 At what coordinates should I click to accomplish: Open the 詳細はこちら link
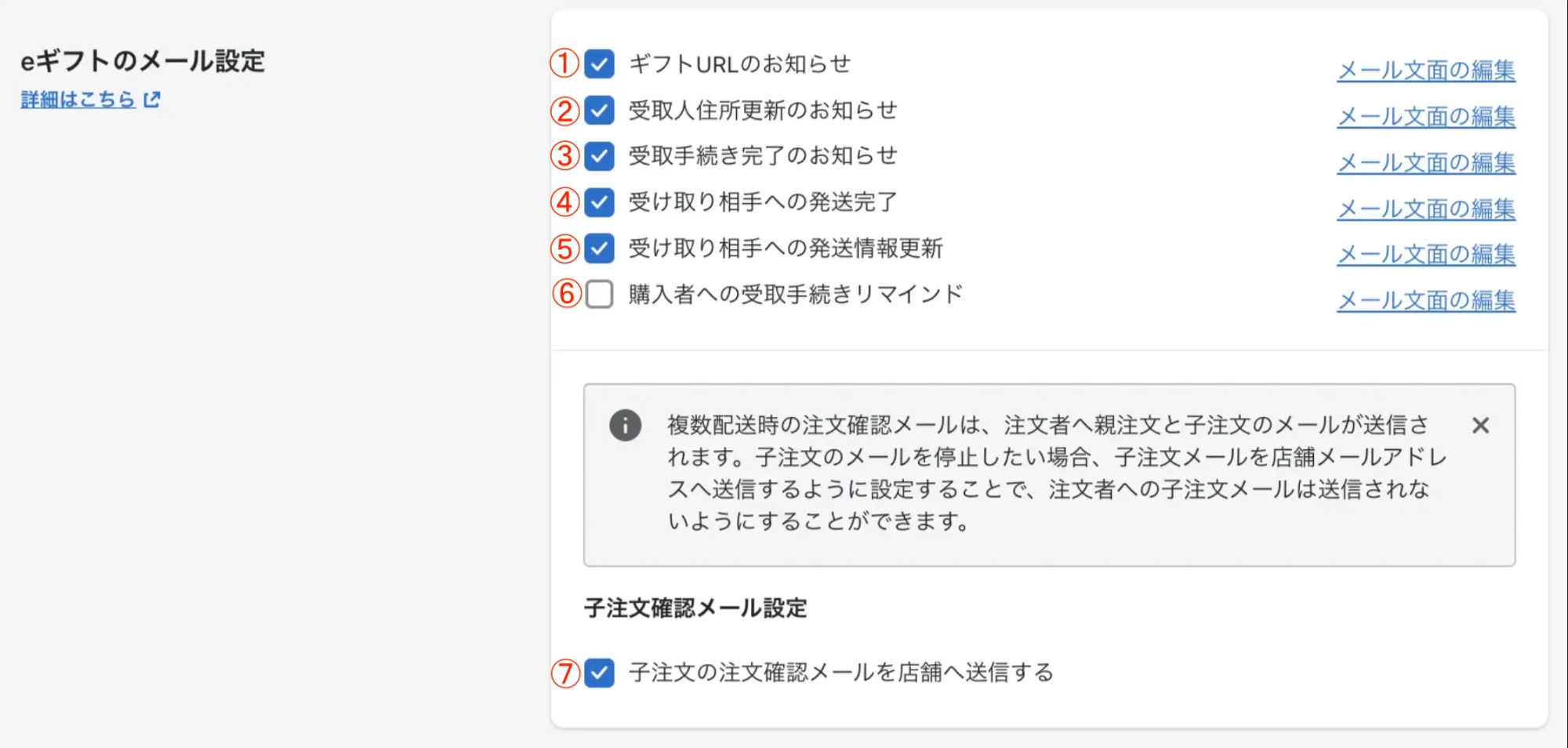(78, 100)
